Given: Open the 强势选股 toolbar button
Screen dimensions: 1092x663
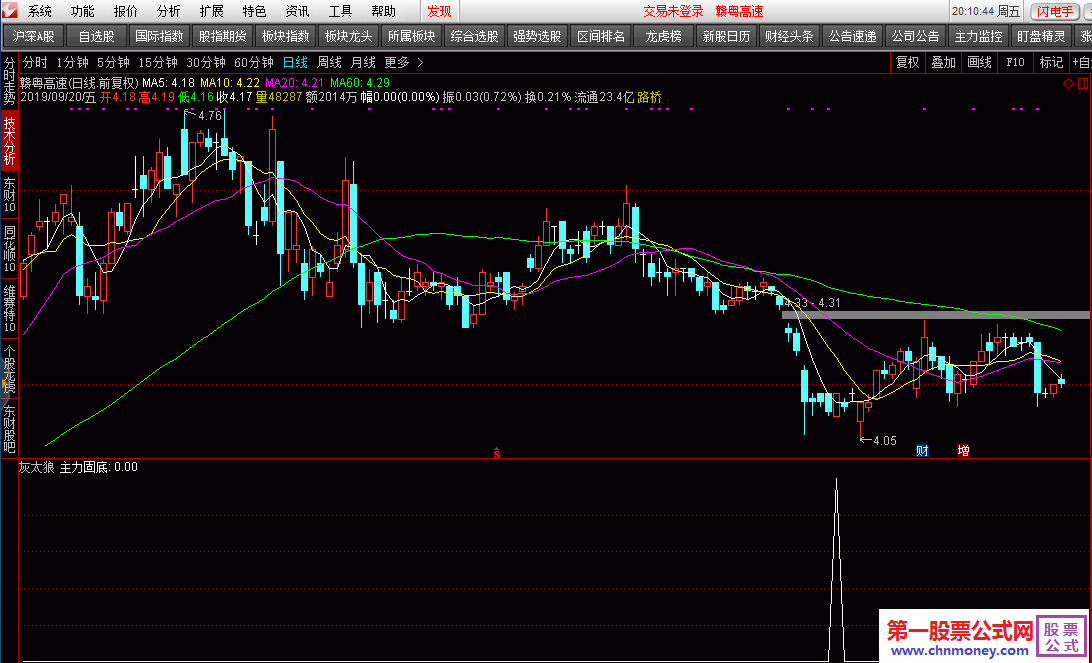Looking at the screenshot, I should pos(537,36).
